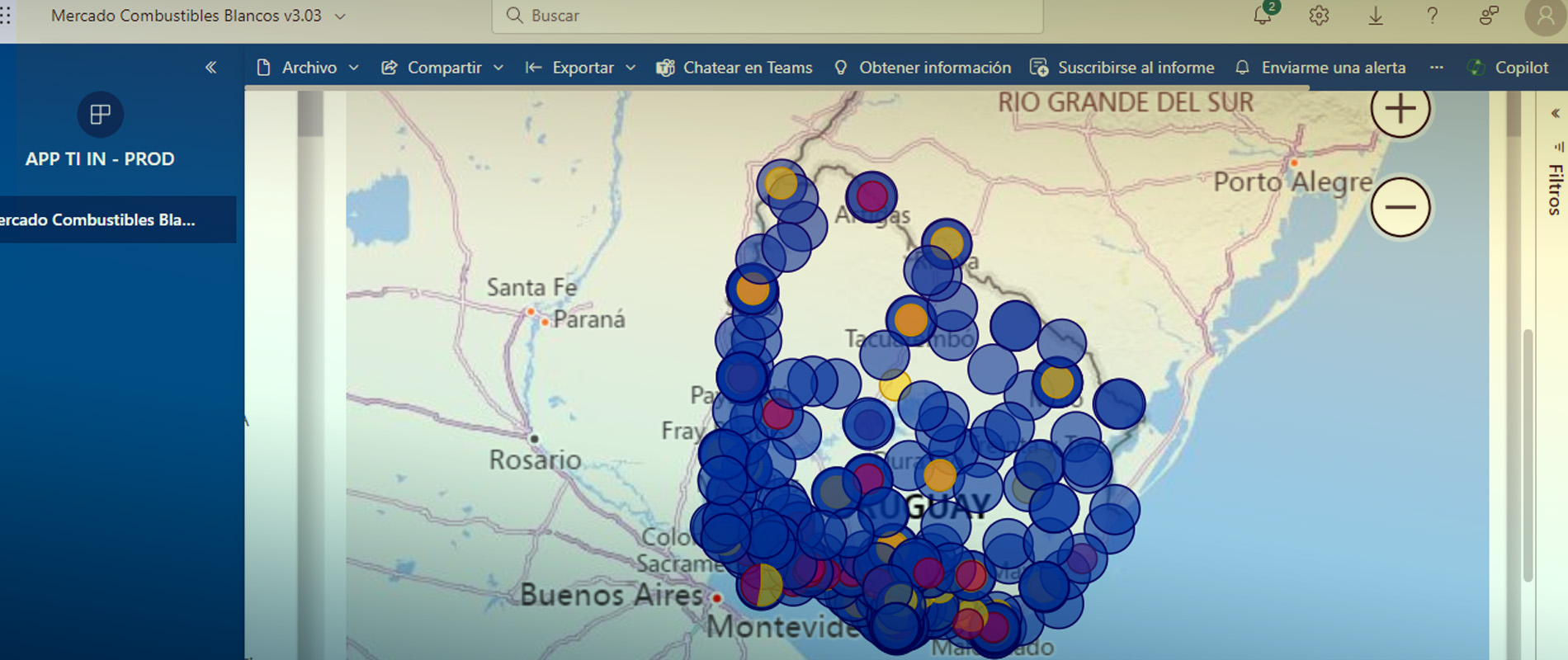The width and height of the screenshot is (1568, 660).
Task: Click the file icon beside Archivo
Action: (263, 68)
